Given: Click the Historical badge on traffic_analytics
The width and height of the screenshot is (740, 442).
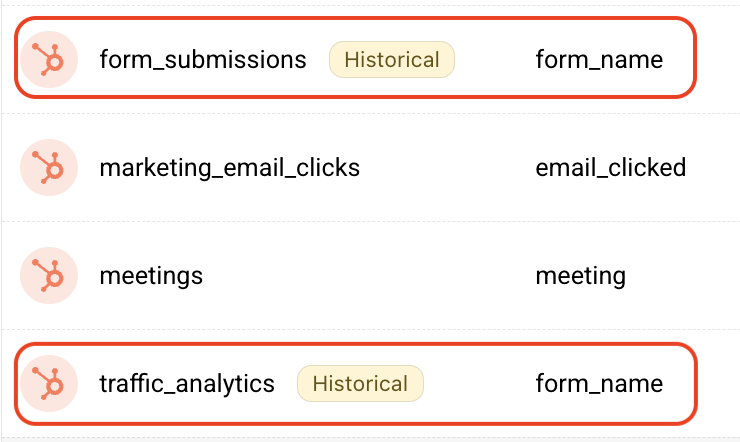Looking at the screenshot, I should click(360, 384).
